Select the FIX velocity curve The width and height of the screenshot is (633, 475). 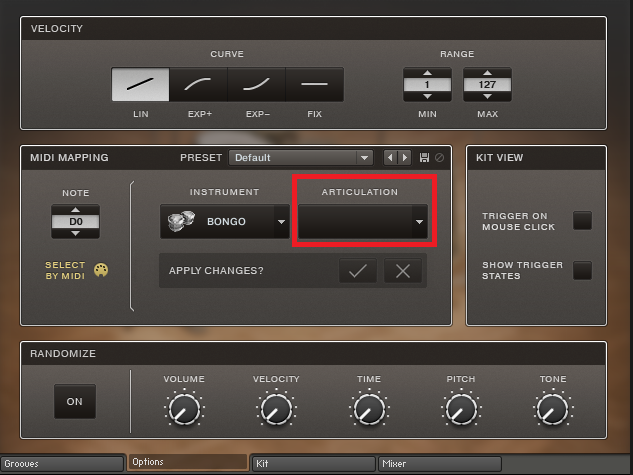pos(314,84)
